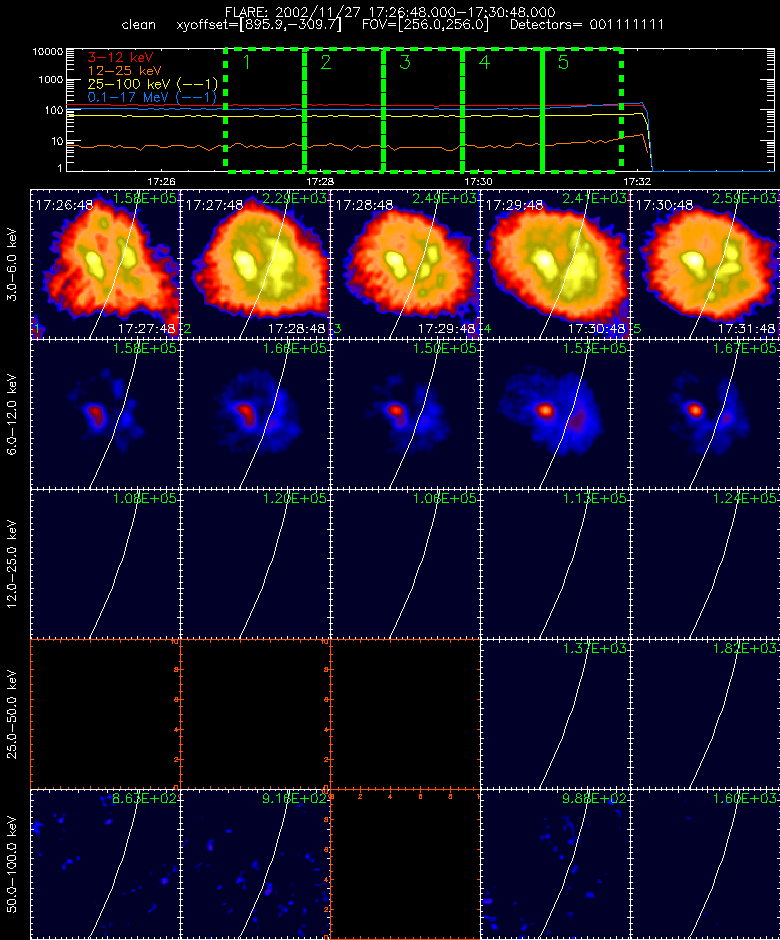
Task: Select 25.0-50.0 keV panel labeled 1.37E+03
Action: 555,714
